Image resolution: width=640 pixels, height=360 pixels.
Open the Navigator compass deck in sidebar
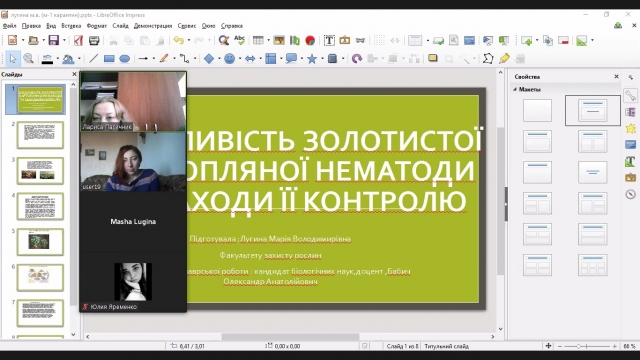click(x=630, y=194)
